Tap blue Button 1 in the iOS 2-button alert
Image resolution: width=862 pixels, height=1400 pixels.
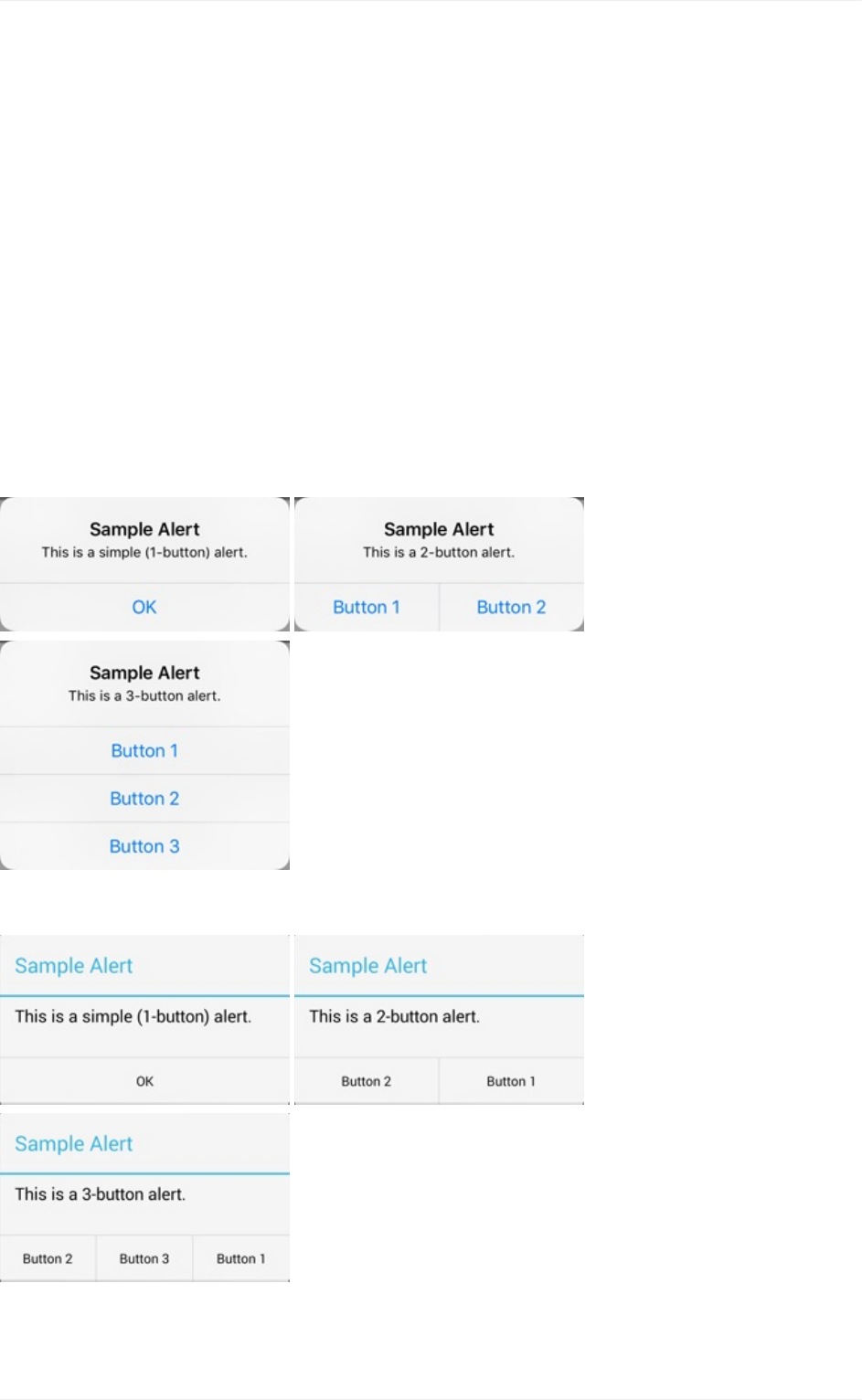pos(367,607)
